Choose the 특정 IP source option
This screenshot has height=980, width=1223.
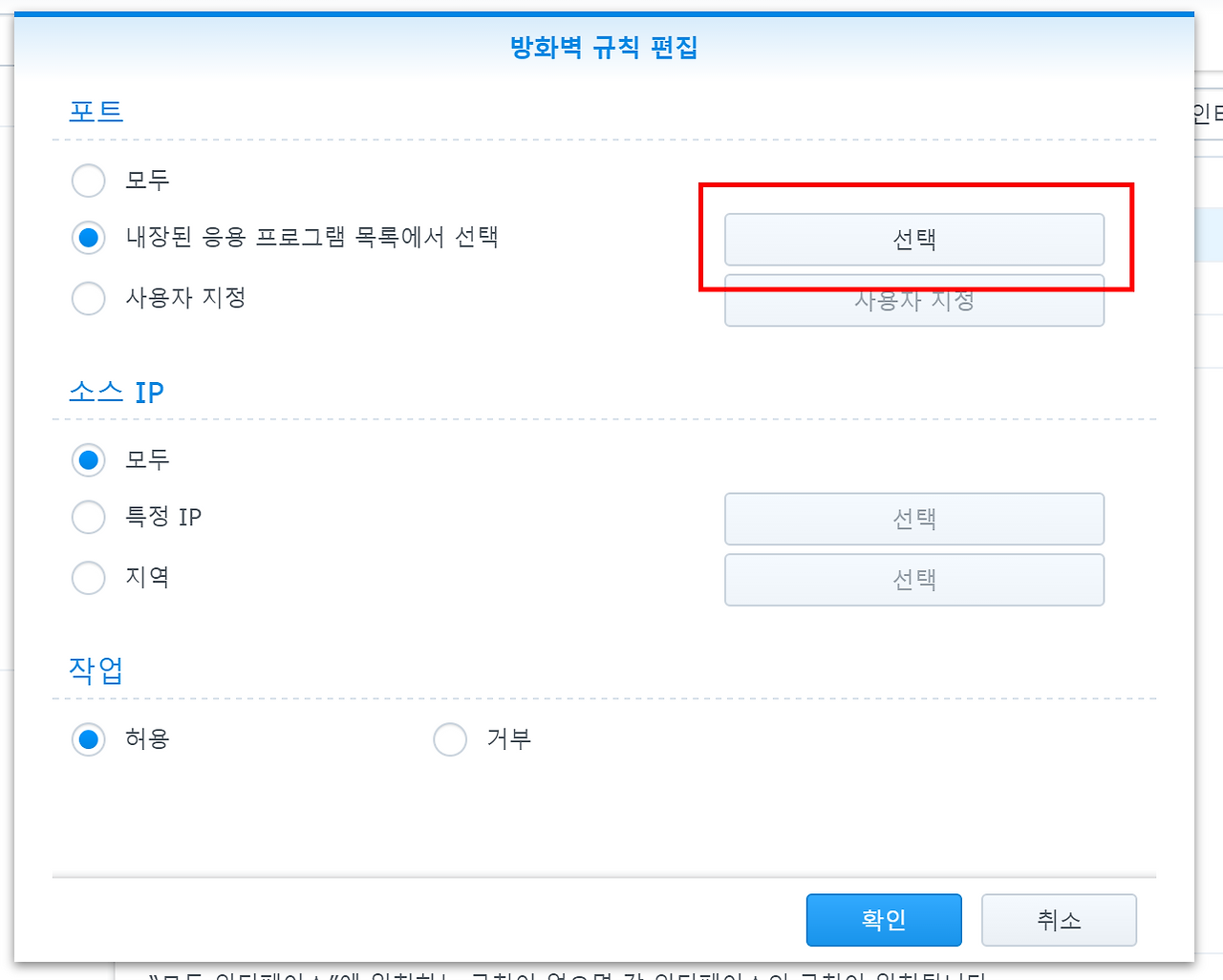coord(88,517)
